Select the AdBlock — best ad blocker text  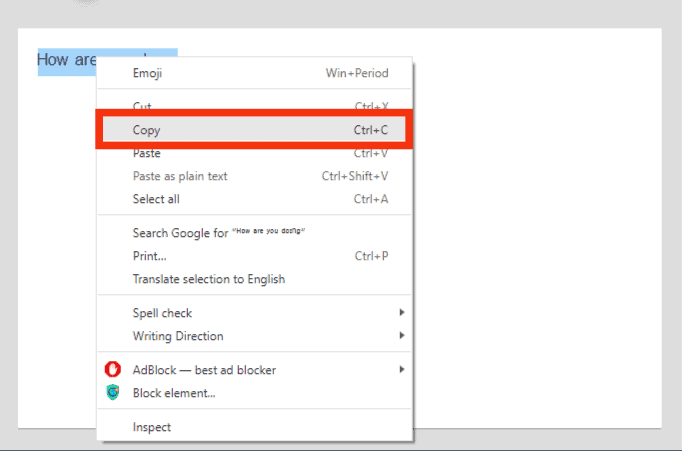[x=204, y=370]
